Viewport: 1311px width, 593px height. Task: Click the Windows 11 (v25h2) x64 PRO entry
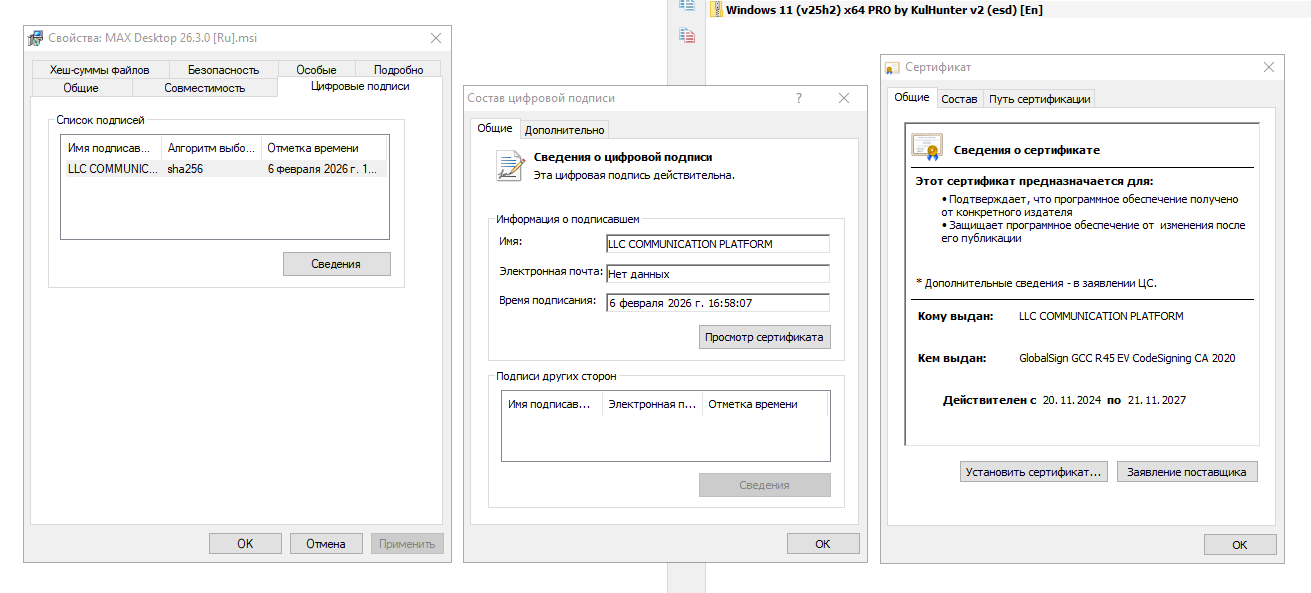pyautogui.click(x=884, y=9)
